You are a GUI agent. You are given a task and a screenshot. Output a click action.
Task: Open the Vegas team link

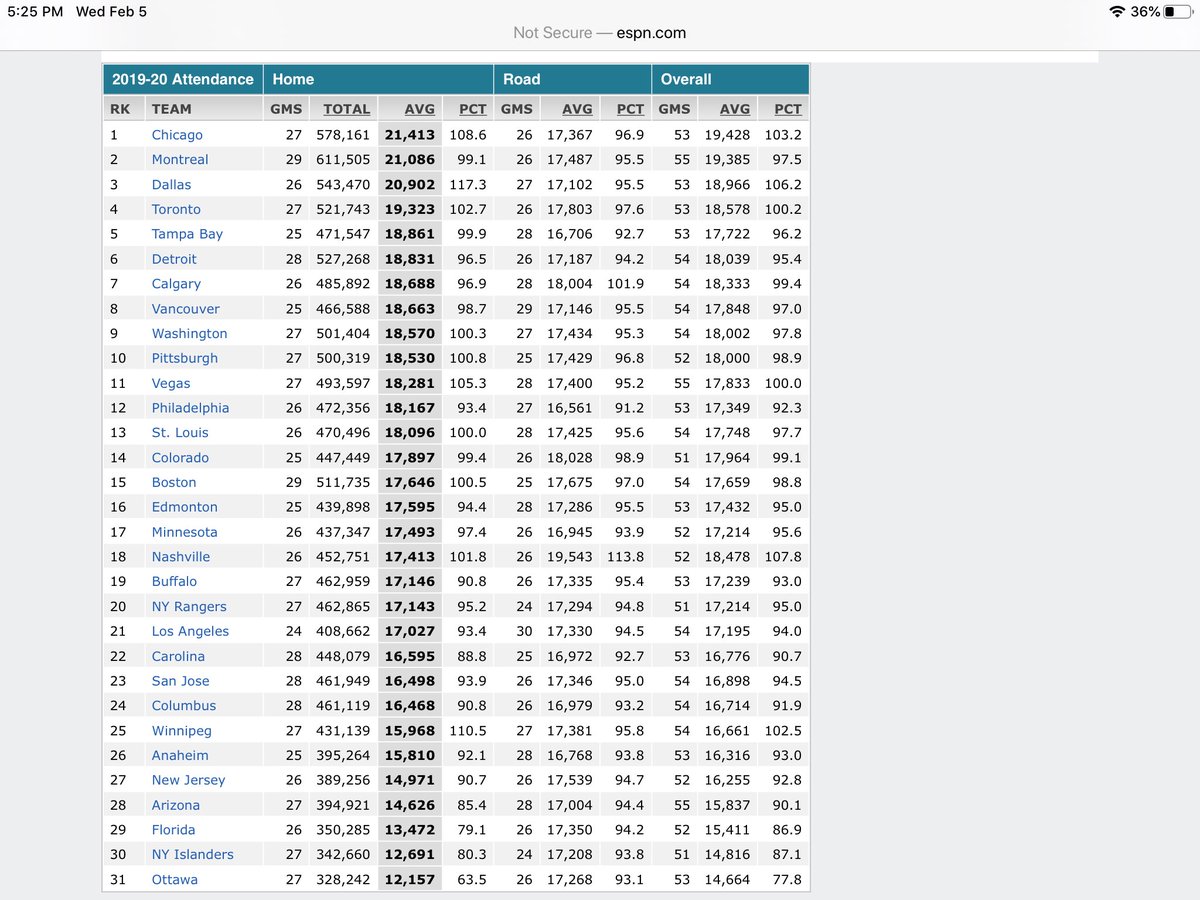pyautogui.click(x=171, y=383)
